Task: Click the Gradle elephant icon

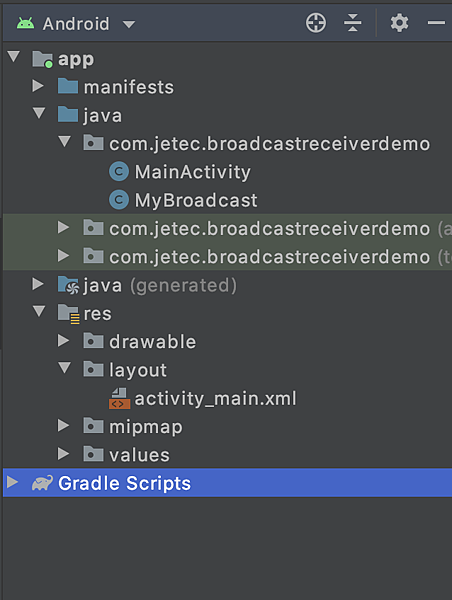Action: [42, 483]
